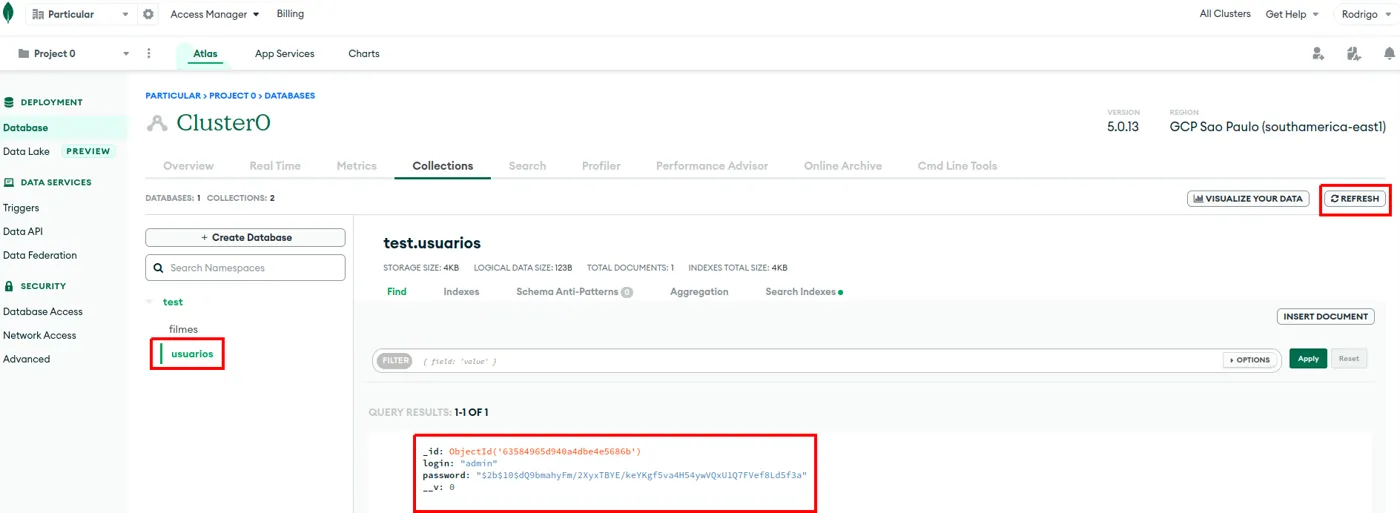Switch to the Atlas tab

coord(205,53)
